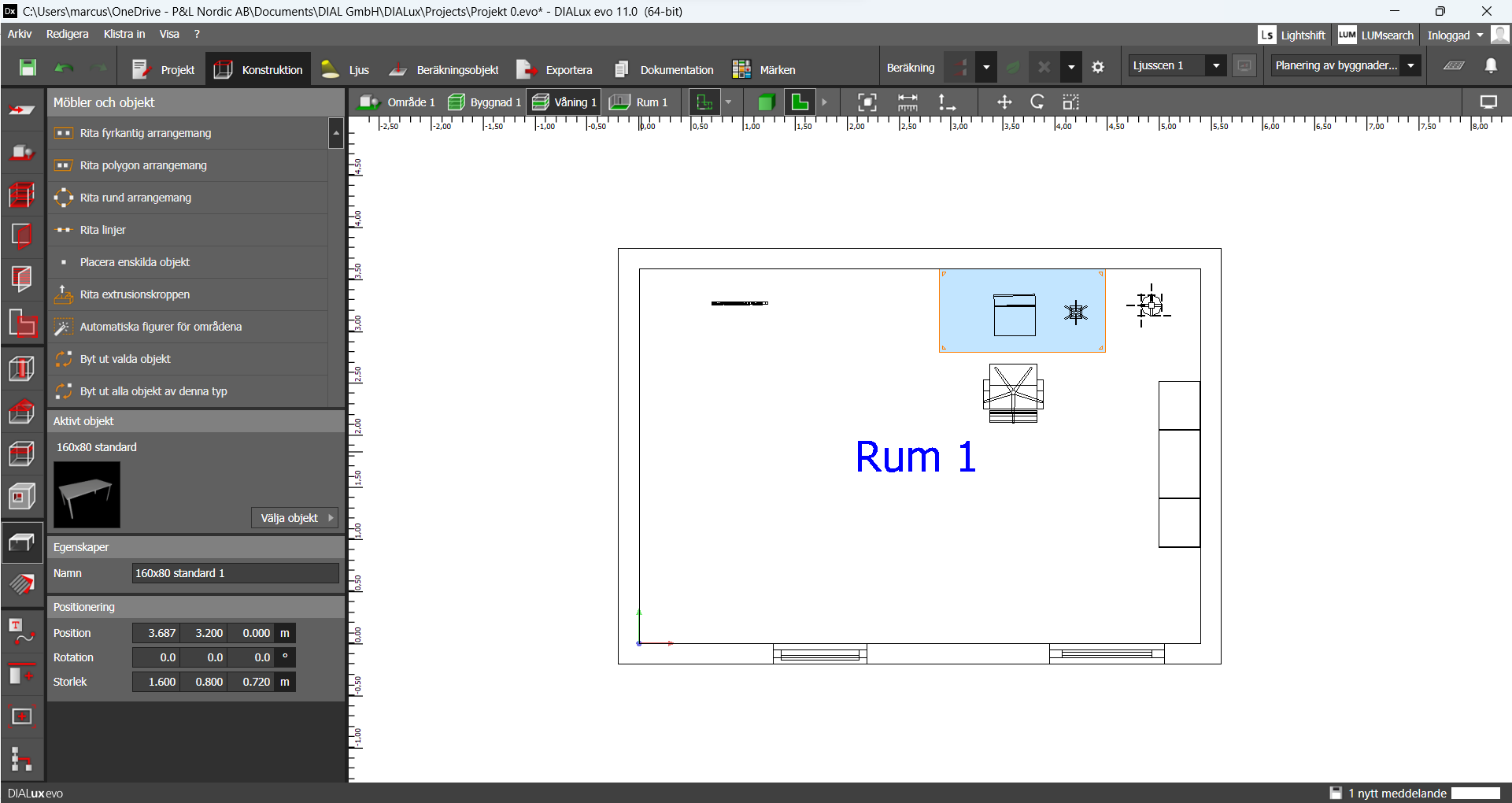The width and height of the screenshot is (1512, 803).
Task: Undo the last action
Action: point(64,68)
